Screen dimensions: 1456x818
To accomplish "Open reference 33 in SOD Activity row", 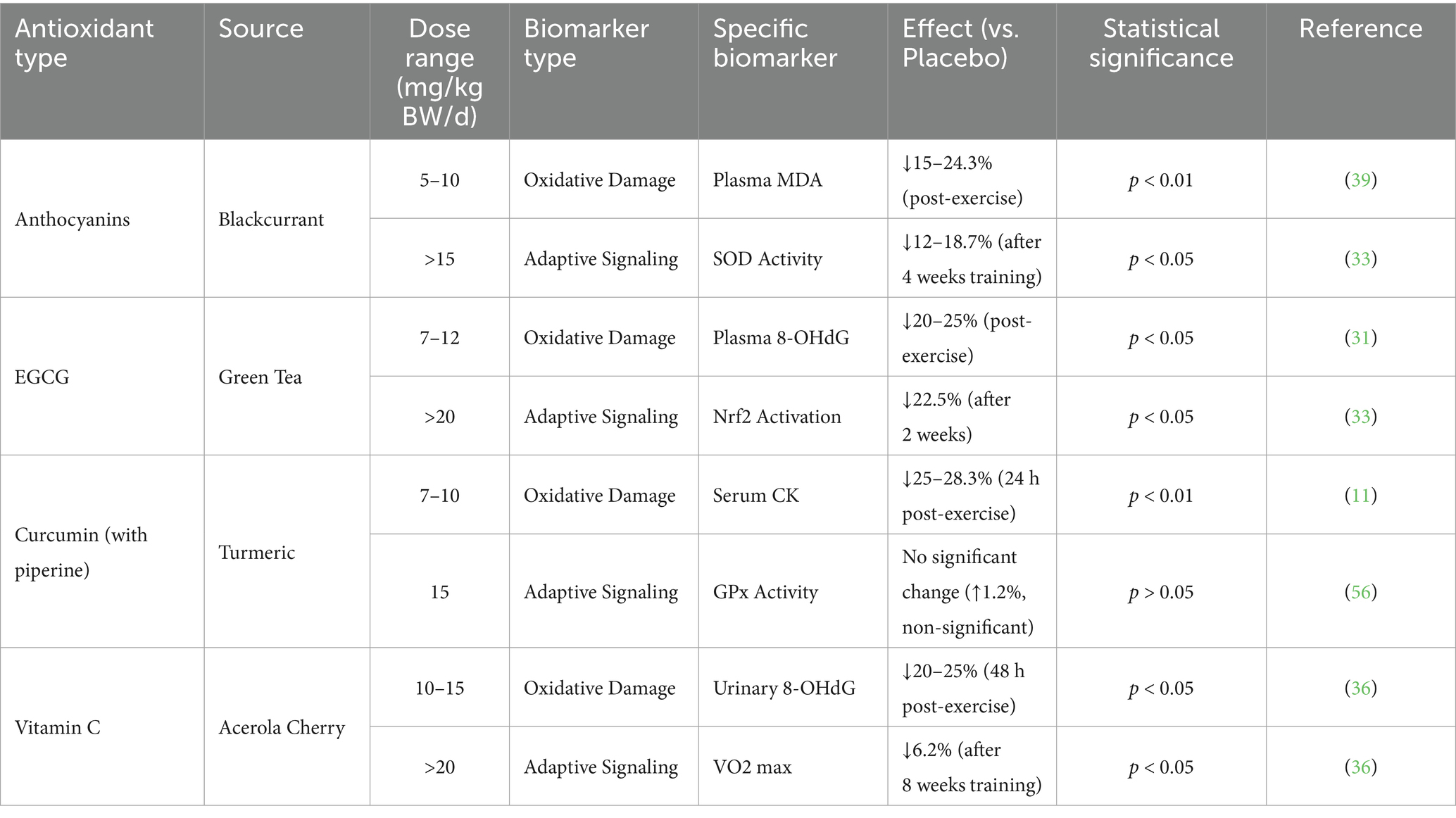I will coord(1360,259).
